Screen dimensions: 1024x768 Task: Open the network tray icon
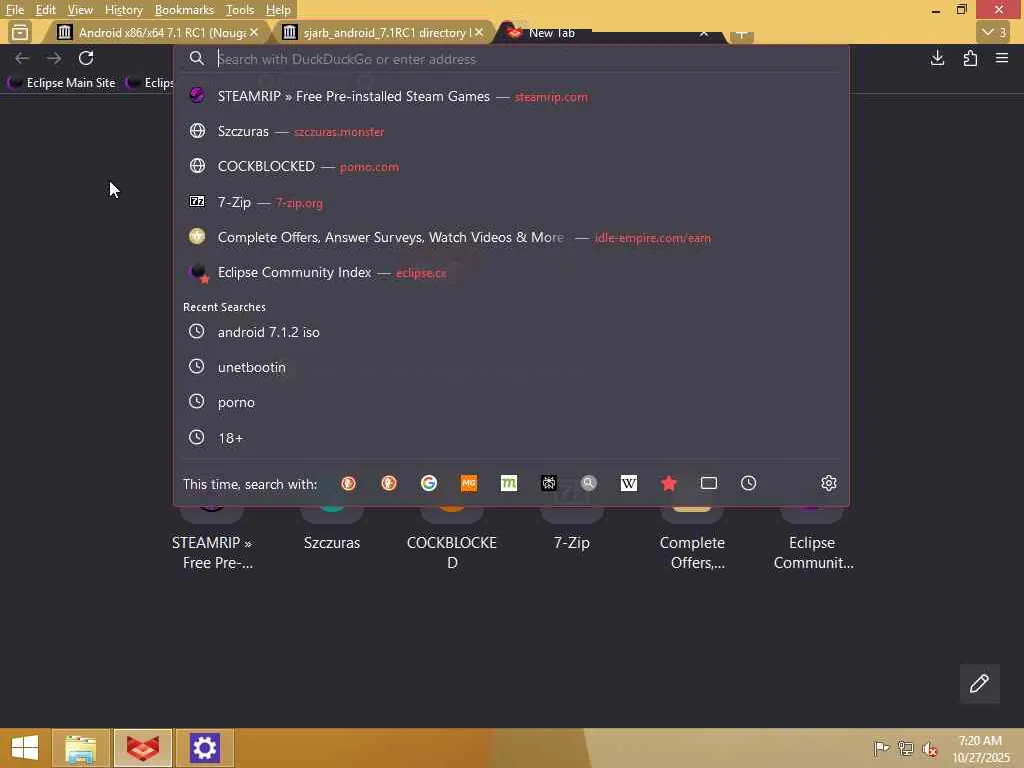[905, 748]
